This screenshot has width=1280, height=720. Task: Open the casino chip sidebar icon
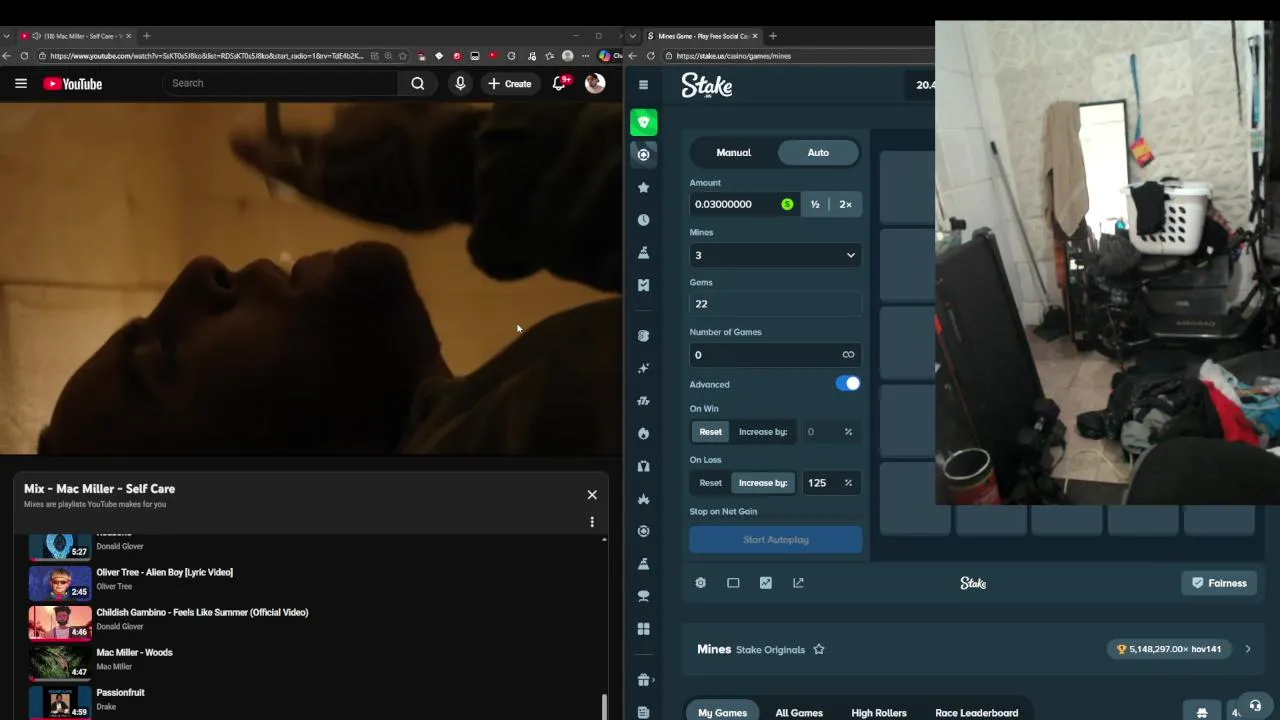pyautogui.click(x=644, y=154)
